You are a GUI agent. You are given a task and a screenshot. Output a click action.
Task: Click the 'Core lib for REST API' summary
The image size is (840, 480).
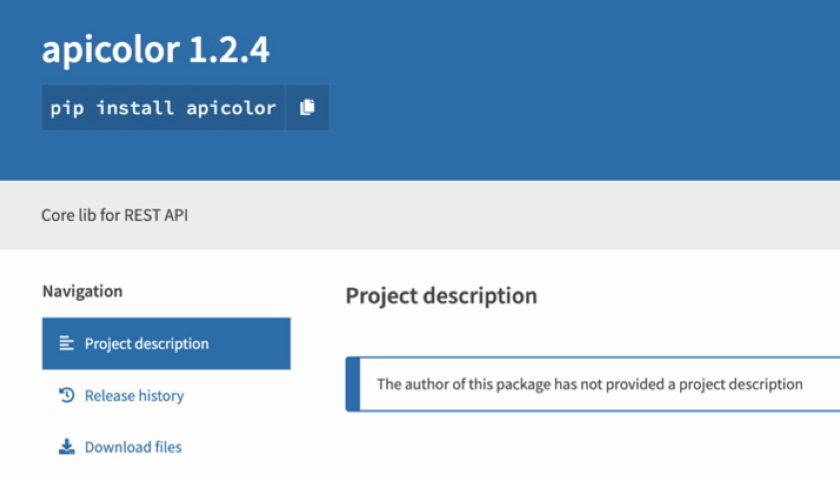click(x=115, y=215)
